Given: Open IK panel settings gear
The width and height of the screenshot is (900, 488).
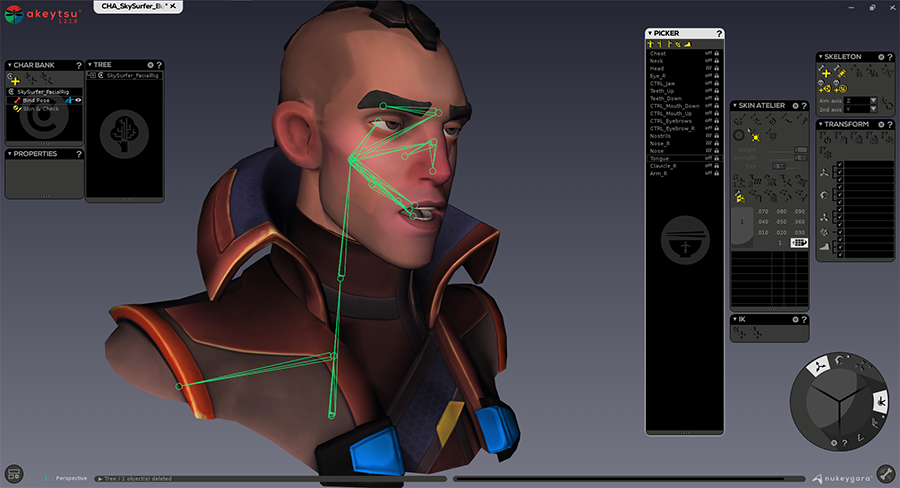Looking at the screenshot, I should click(796, 319).
